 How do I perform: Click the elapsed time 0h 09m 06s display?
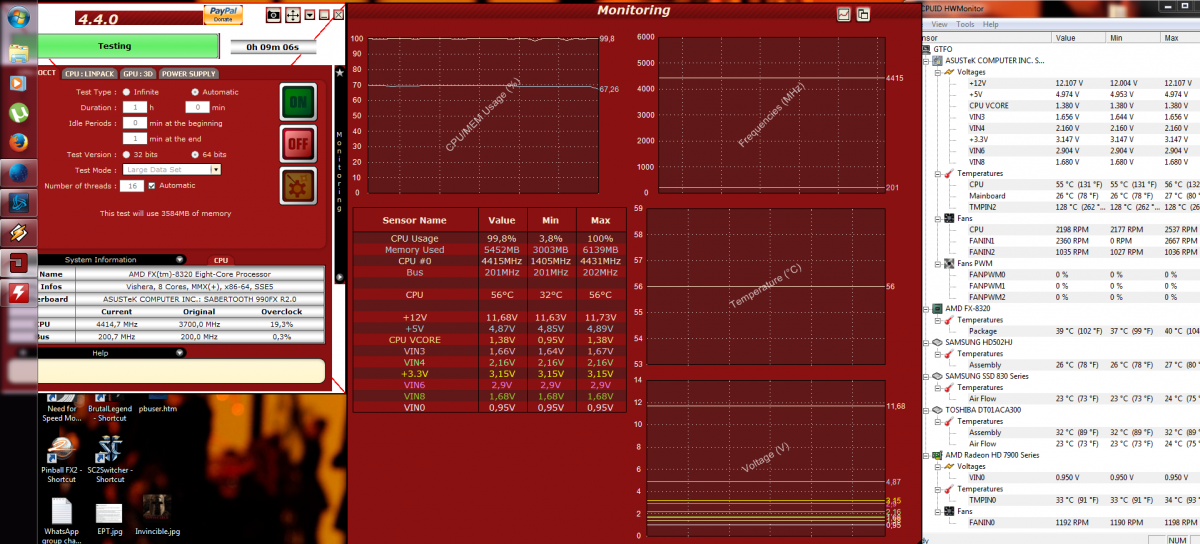[273, 46]
